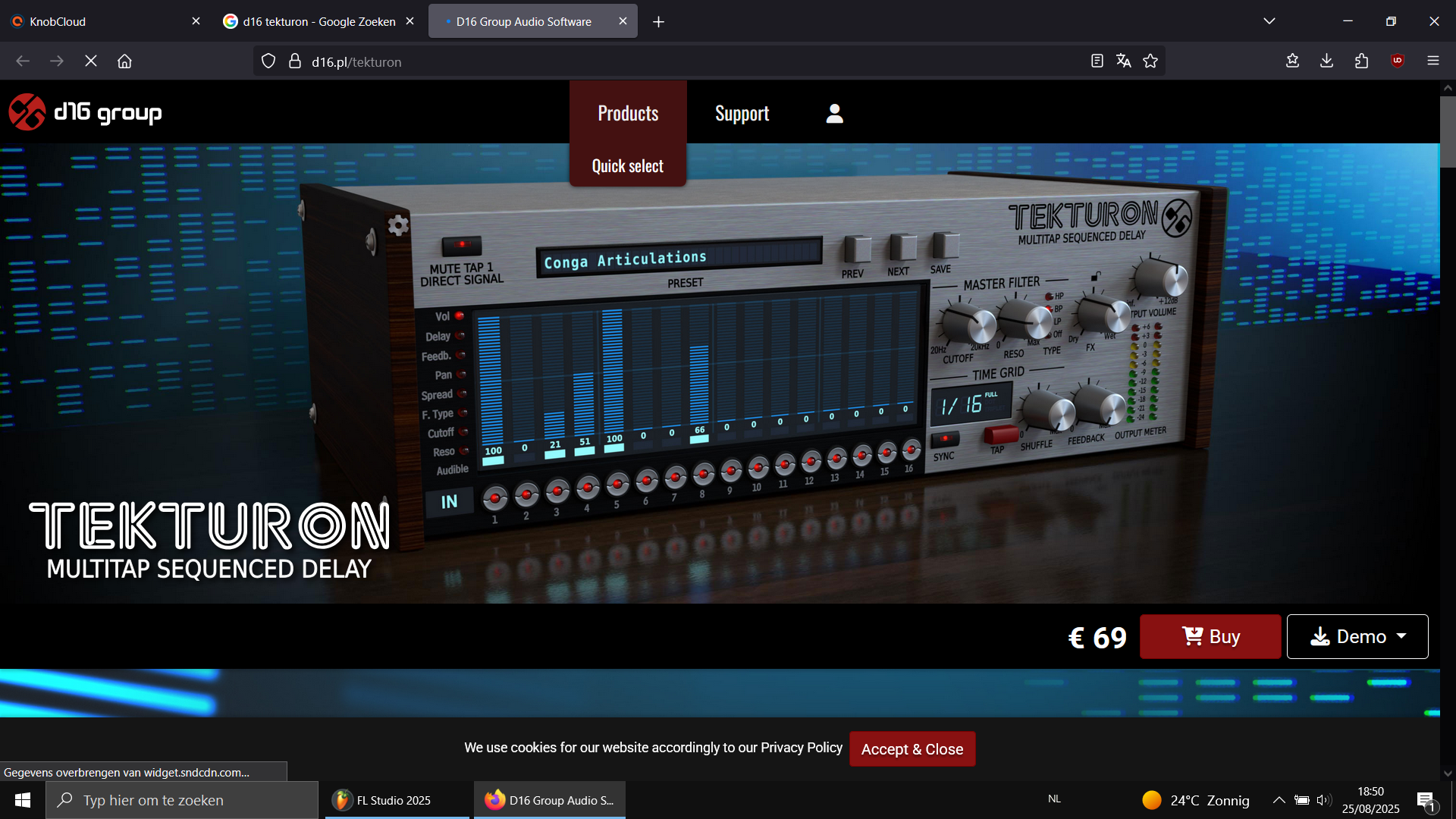Toggle reader view icon in address bar
Screen dimensions: 1456x819
[x=1097, y=61]
